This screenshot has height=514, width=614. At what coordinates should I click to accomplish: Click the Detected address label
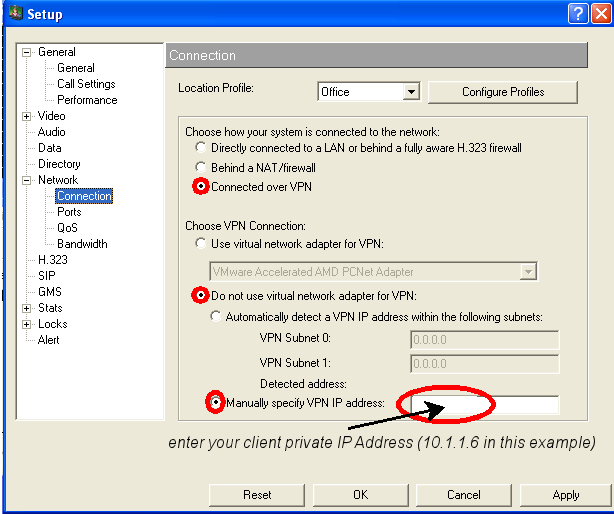[303, 384]
